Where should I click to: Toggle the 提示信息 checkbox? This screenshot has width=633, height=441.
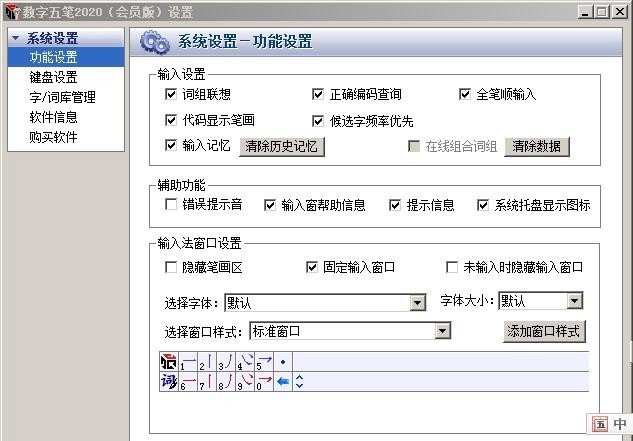pos(394,205)
